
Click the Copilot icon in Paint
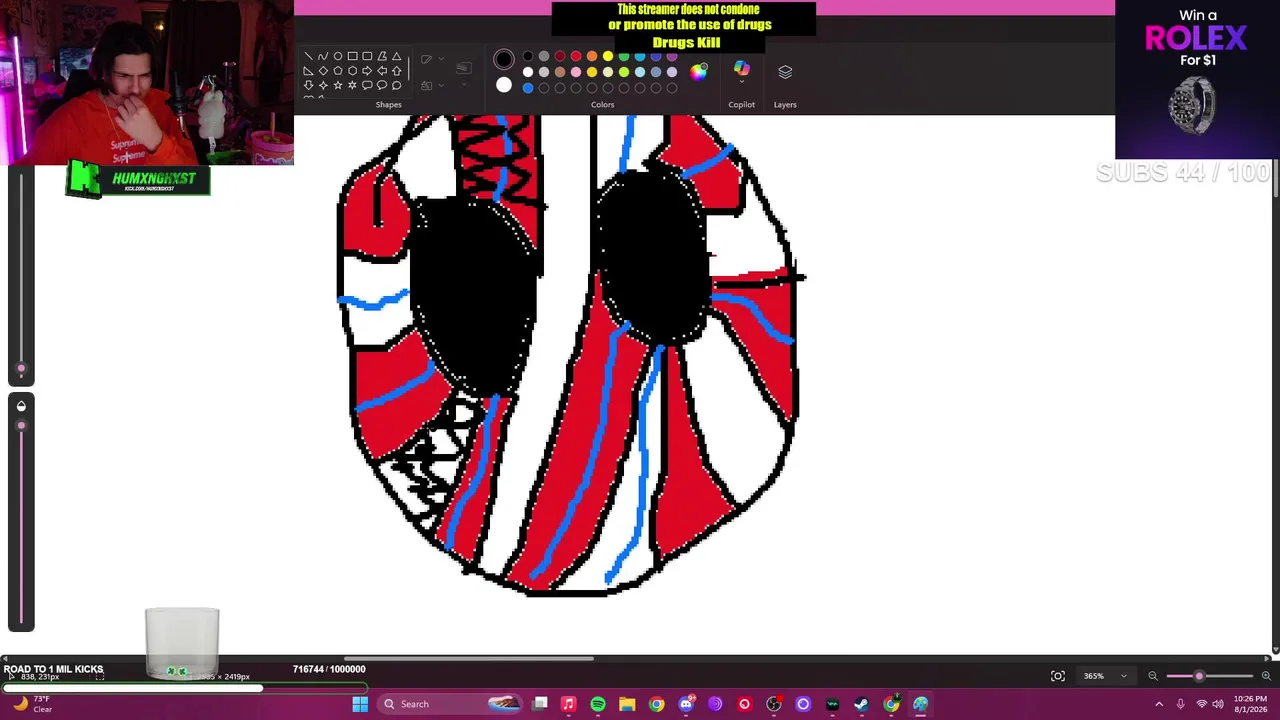[x=741, y=69]
